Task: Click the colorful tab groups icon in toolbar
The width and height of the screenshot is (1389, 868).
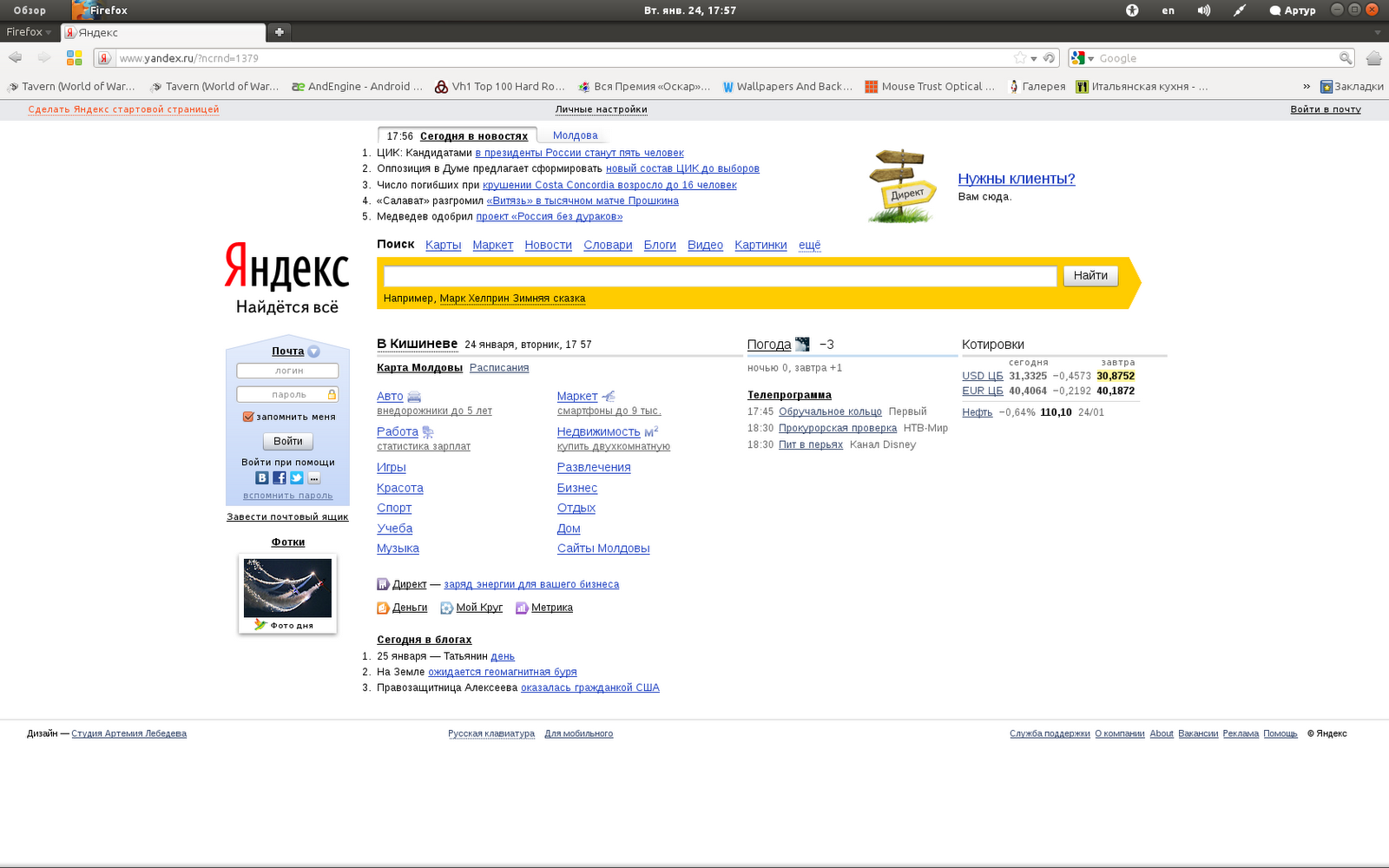Action: click(x=75, y=57)
